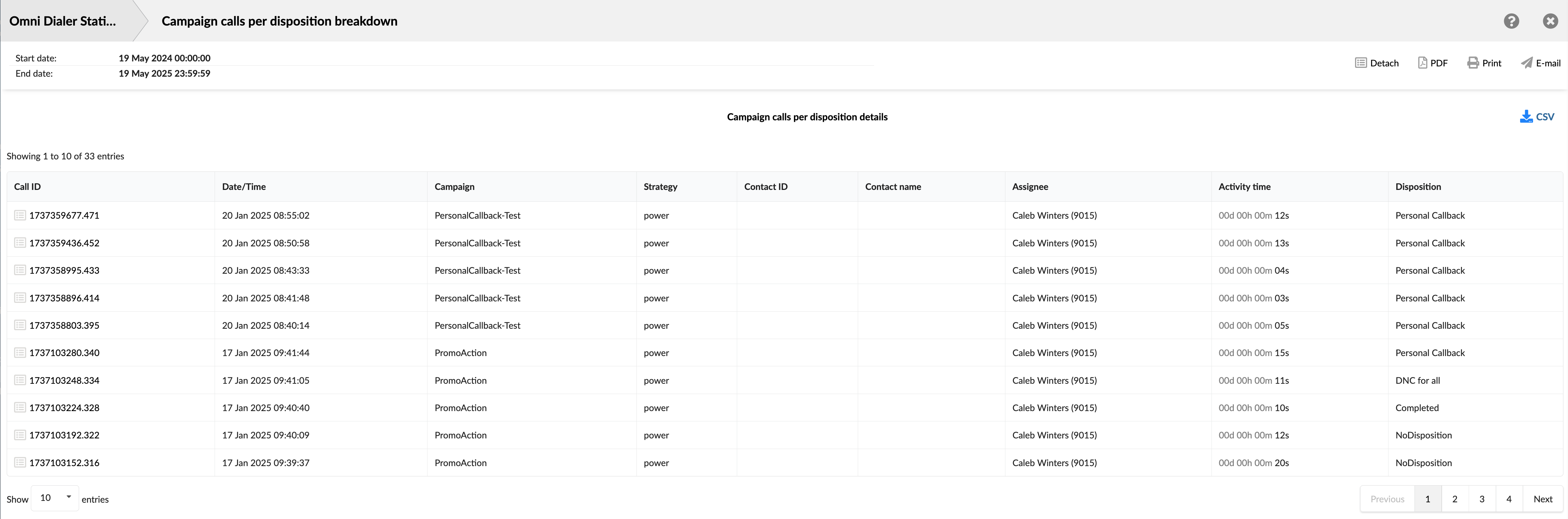Open page 3 of the results
1568x519 pixels.
[1481, 498]
